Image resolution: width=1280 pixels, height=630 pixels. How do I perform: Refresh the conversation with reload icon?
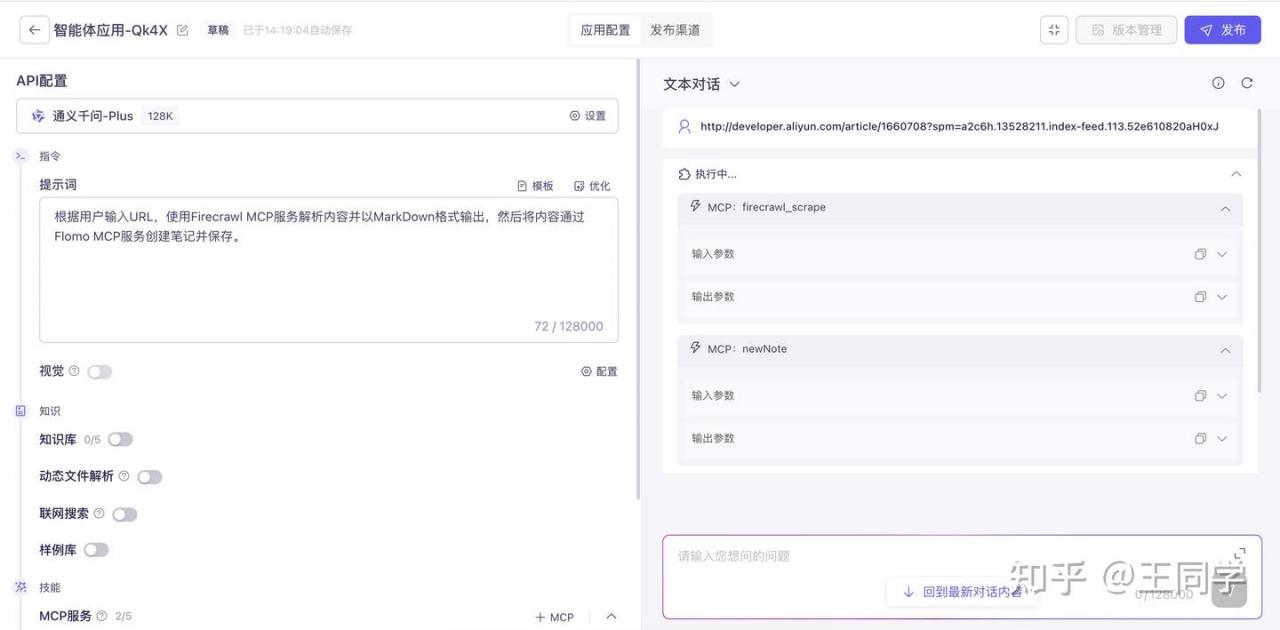pyautogui.click(x=1247, y=83)
